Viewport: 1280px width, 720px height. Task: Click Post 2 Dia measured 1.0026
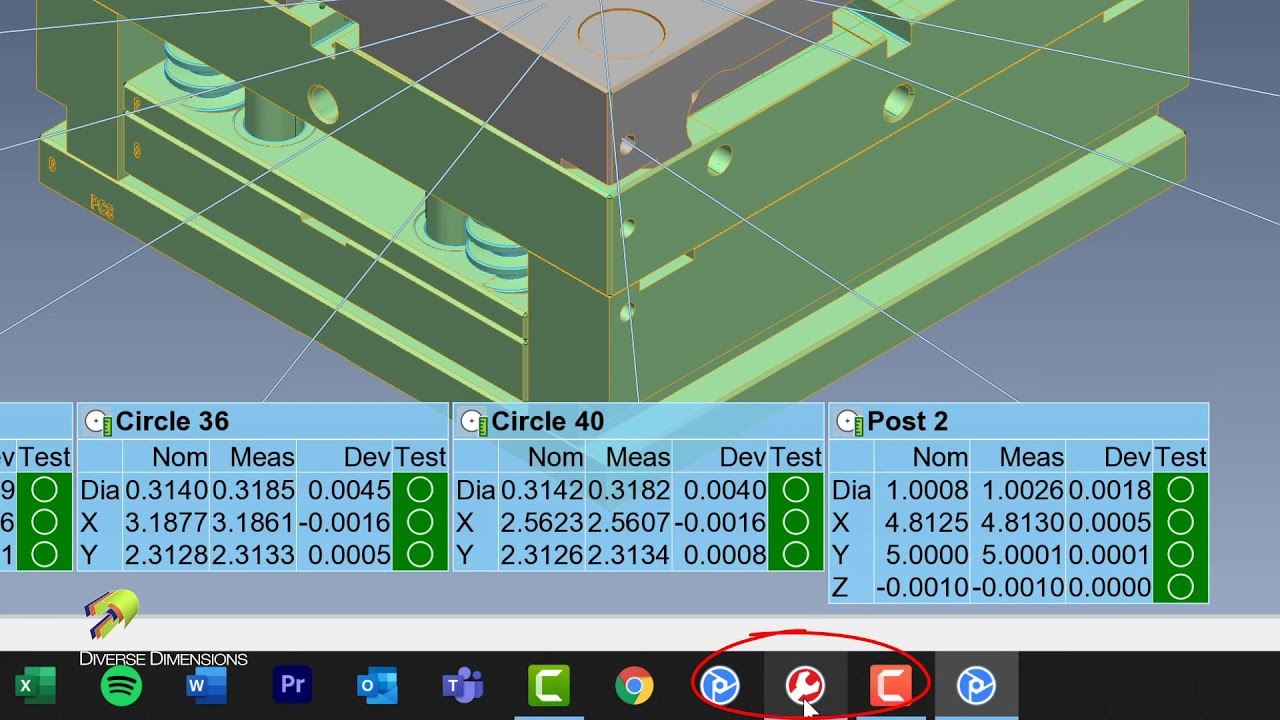tap(1023, 490)
